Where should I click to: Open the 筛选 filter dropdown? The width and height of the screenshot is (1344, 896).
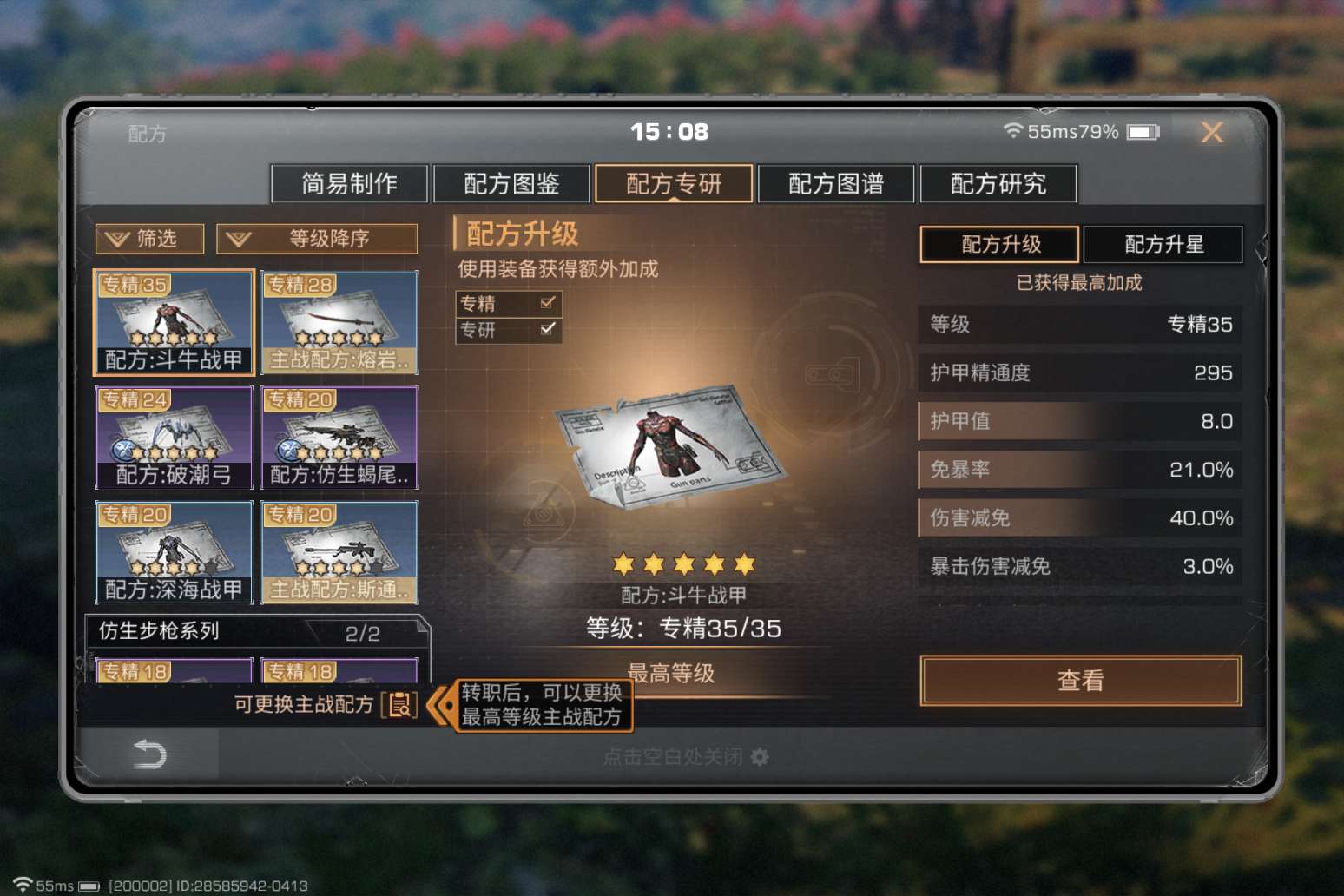click(x=149, y=239)
